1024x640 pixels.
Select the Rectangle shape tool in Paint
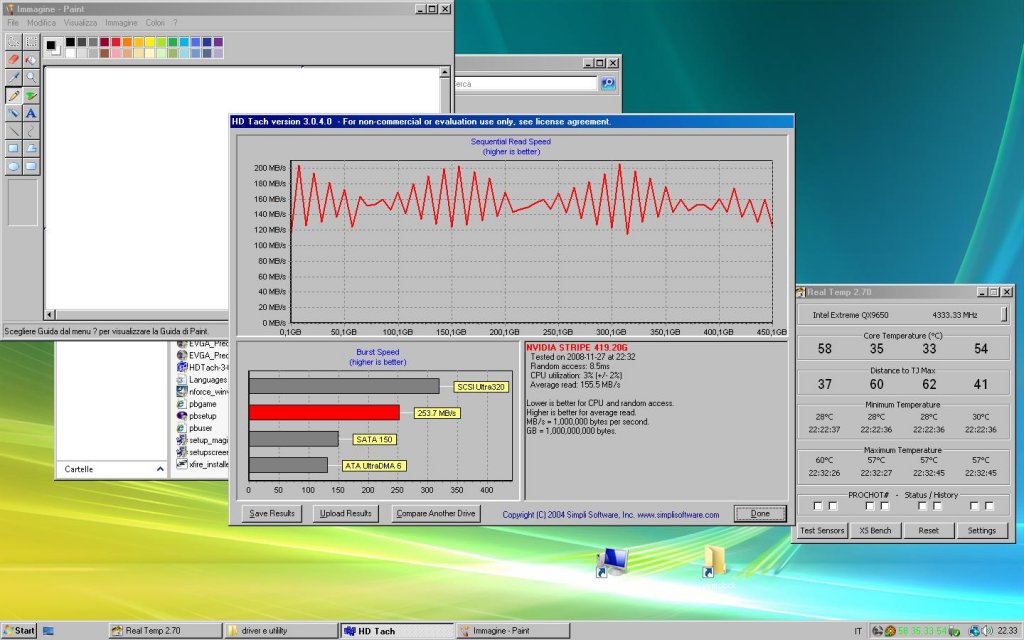pos(13,148)
